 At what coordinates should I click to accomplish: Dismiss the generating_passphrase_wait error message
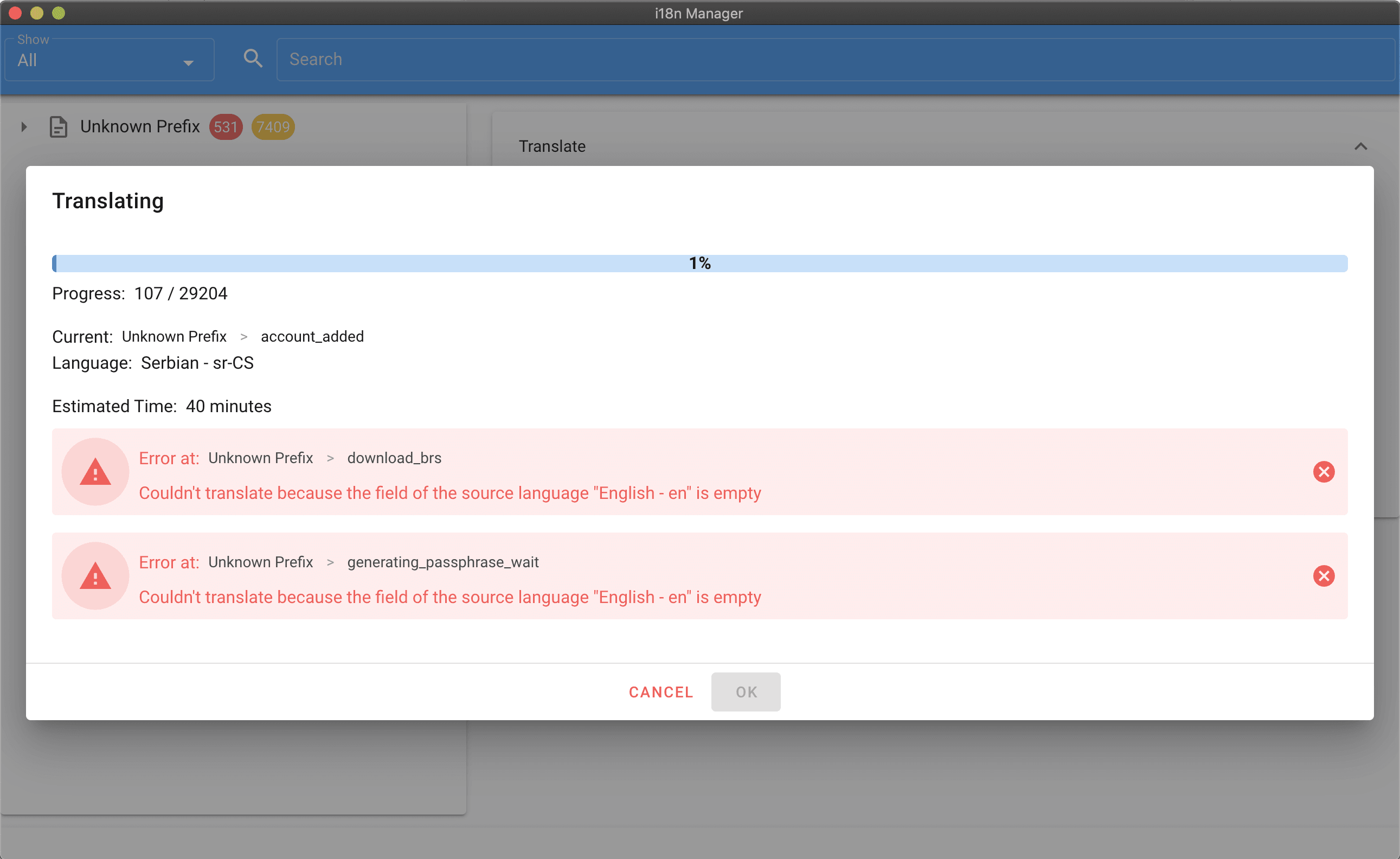click(1324, 575)
